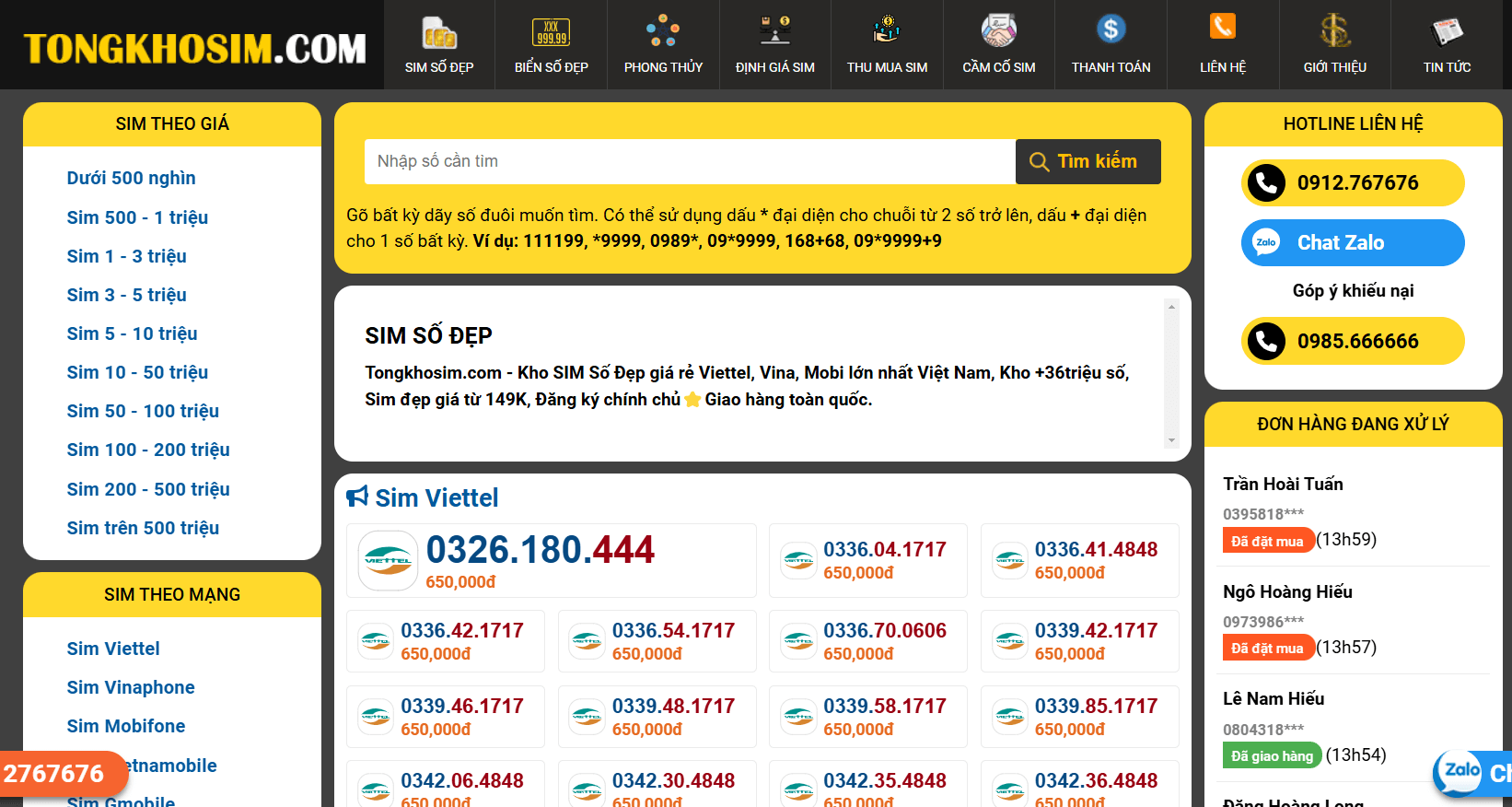Select Sim 200 - 500 triệu link
This screenshot has height=807, width=1512.
click(x=148, y=489)
